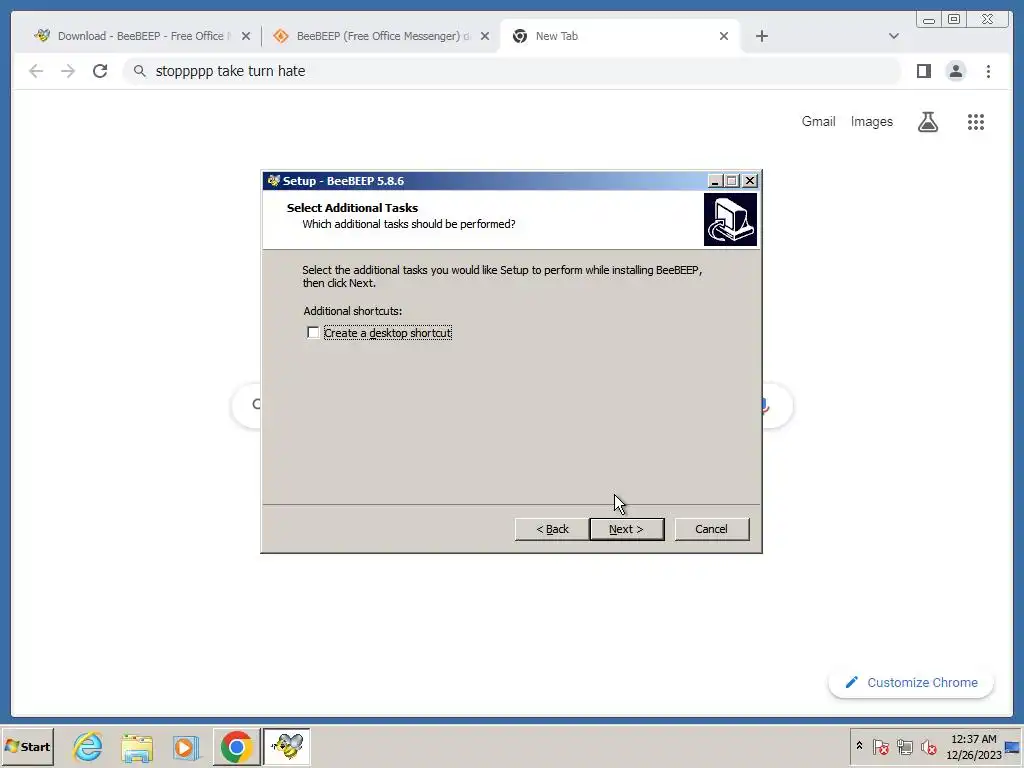Cancel the BeeBEEP installation
This screenshot has height=768, width=1024.
coord(711,529)
